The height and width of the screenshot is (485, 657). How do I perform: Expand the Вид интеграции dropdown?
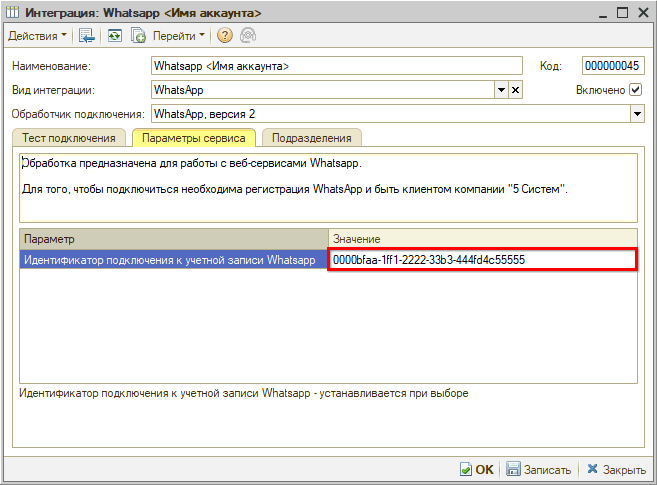click(501, 90)
